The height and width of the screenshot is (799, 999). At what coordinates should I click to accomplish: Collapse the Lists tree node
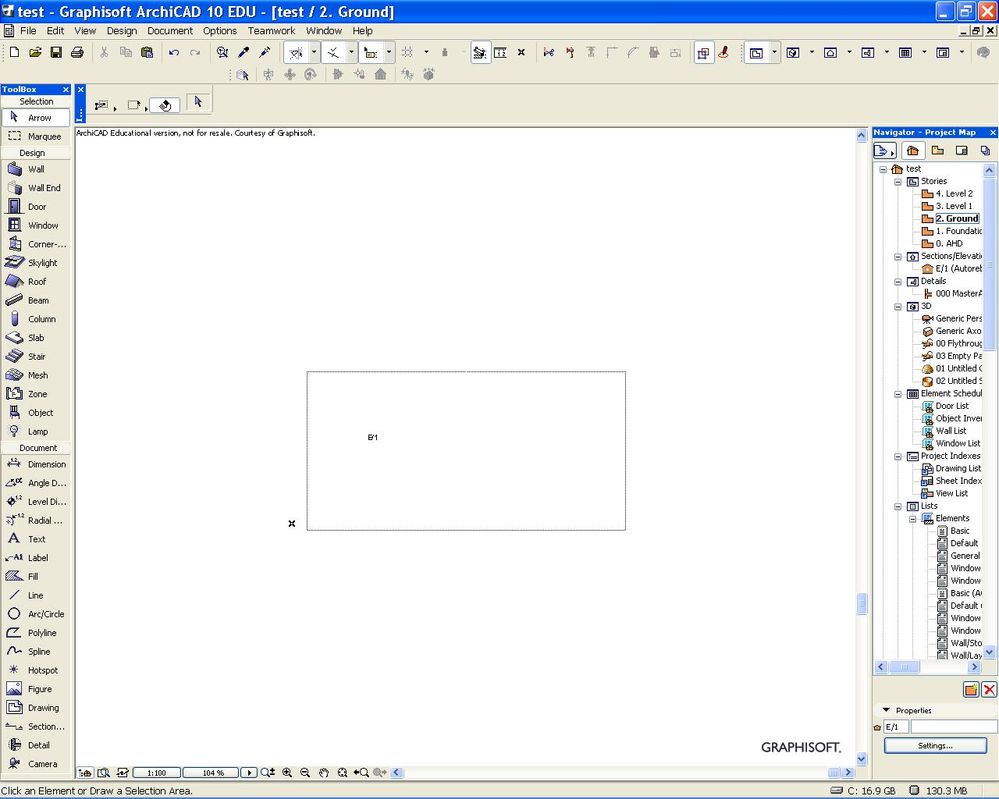point(898,506)
